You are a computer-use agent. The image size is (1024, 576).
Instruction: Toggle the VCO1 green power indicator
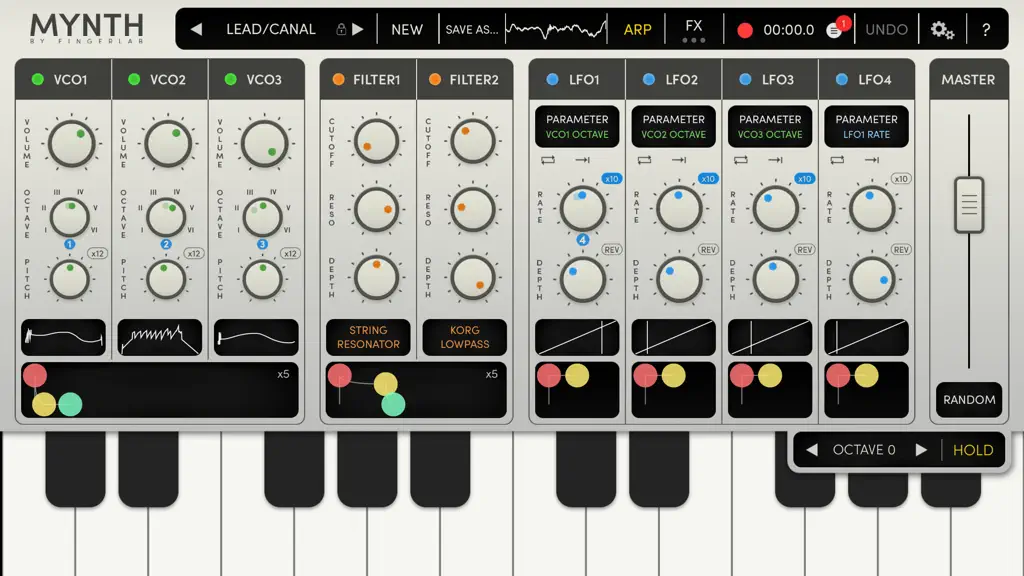point(37,80)
